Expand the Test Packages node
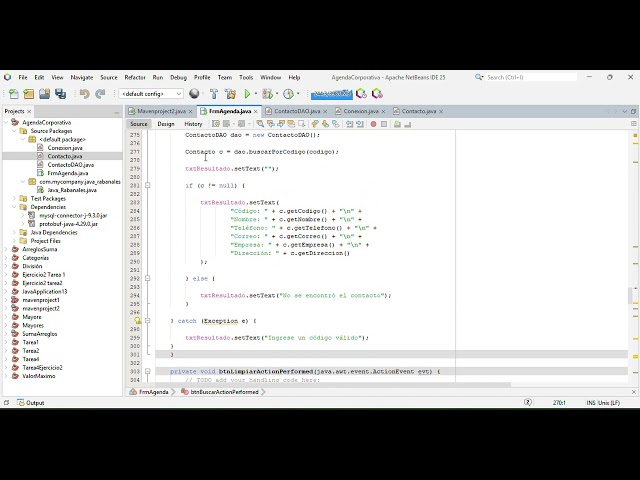This screenshot has width=640, height=480. 14,199
